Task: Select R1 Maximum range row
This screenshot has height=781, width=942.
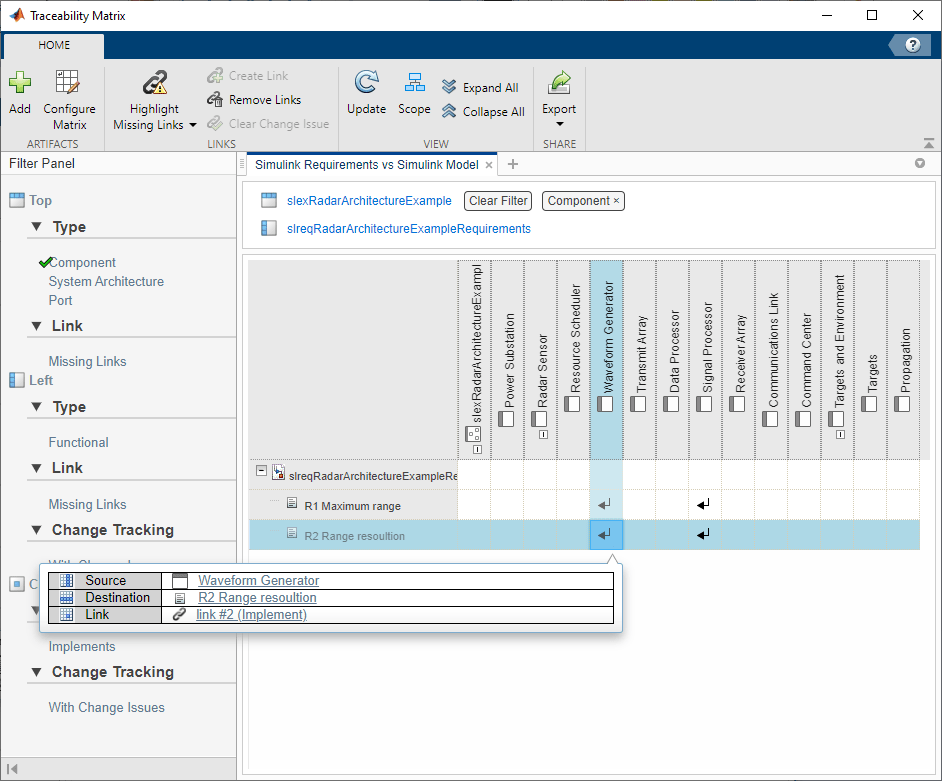Action: [x=353, y=506]
